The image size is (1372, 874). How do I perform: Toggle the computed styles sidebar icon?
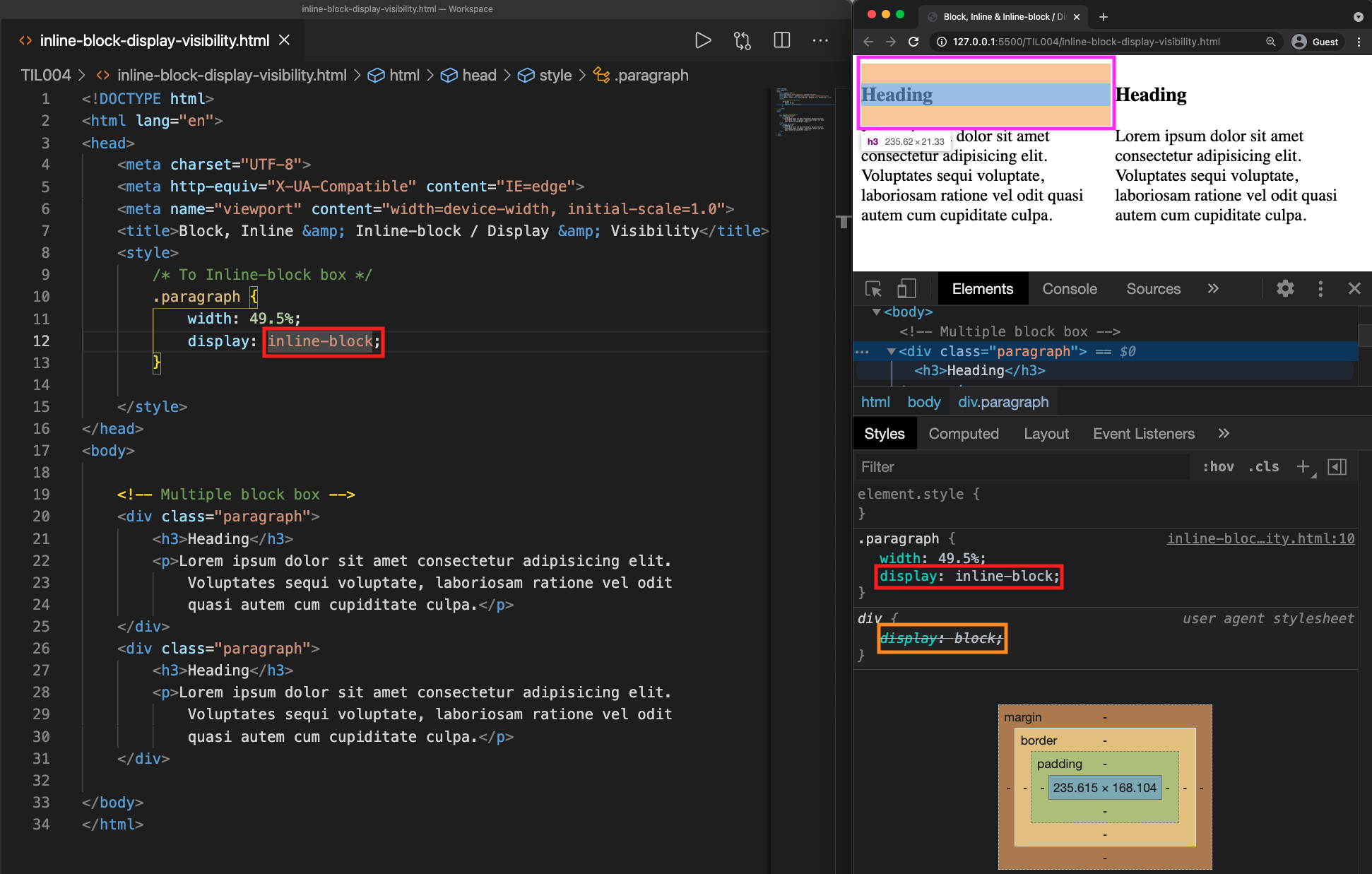point(1337,466)
